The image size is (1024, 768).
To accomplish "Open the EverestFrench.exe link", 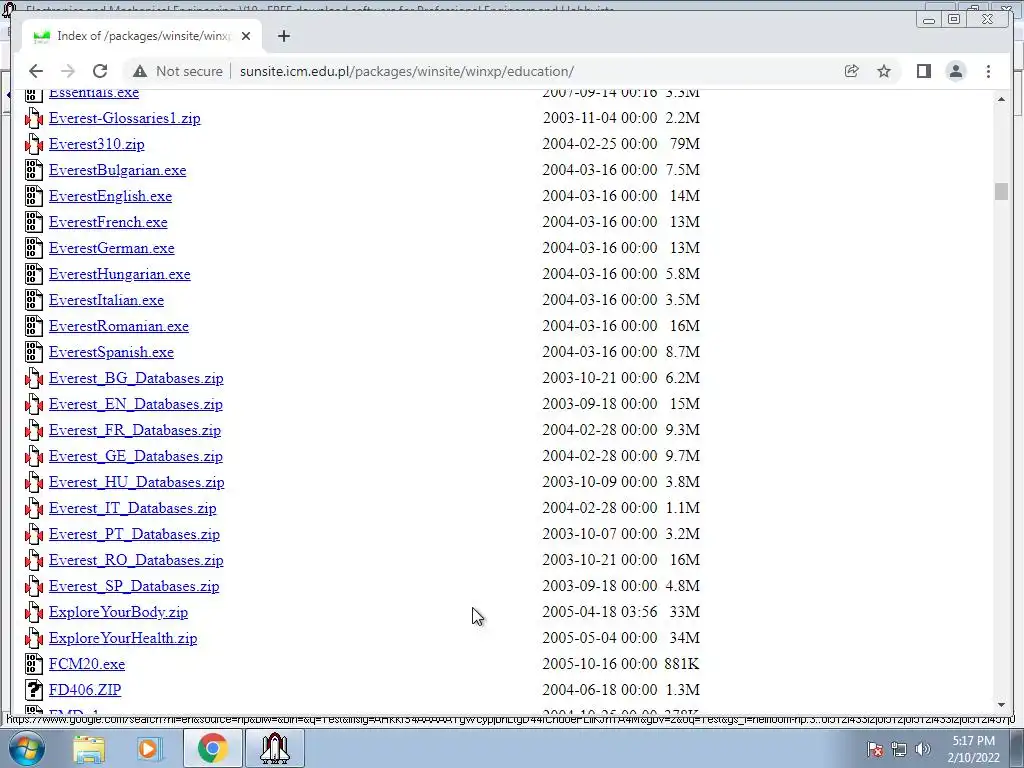I will click(108, 222).
